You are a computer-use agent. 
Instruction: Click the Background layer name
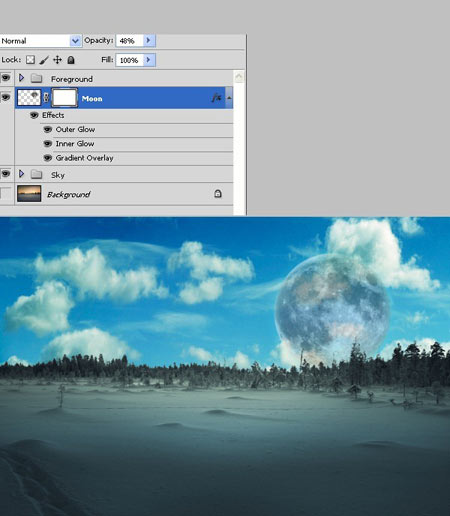69,194
